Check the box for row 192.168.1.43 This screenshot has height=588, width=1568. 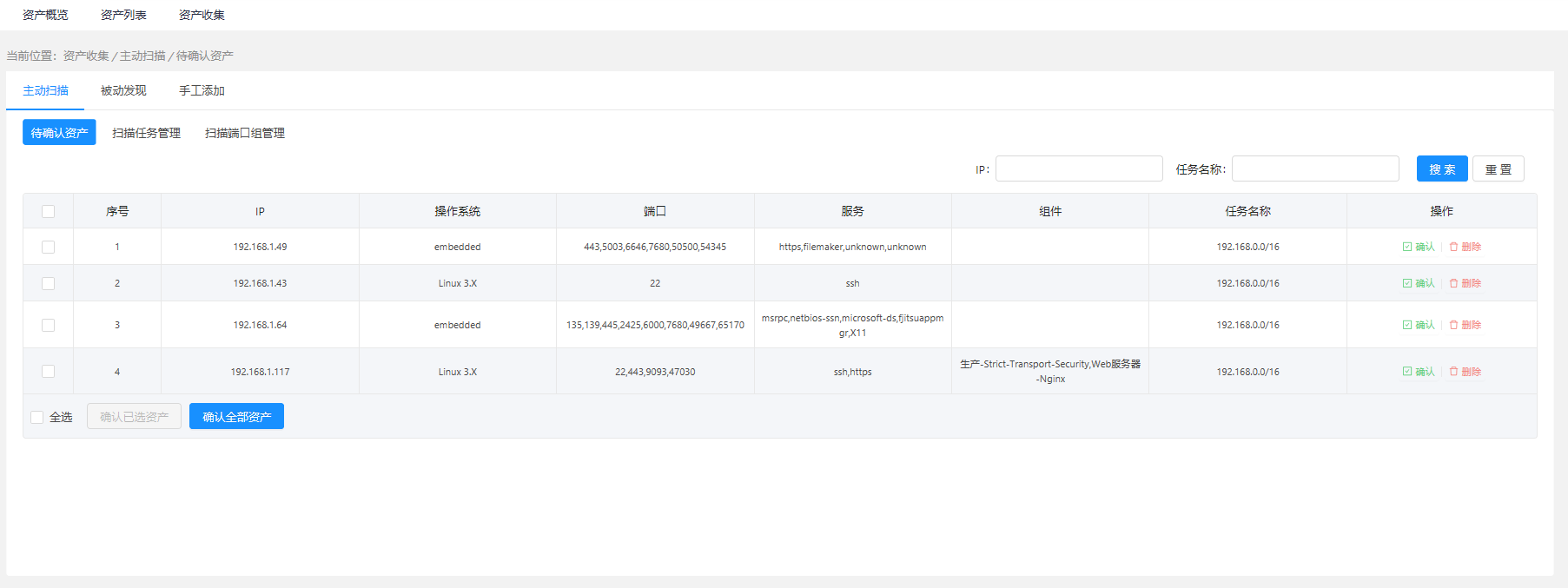(x=48, y=283)
